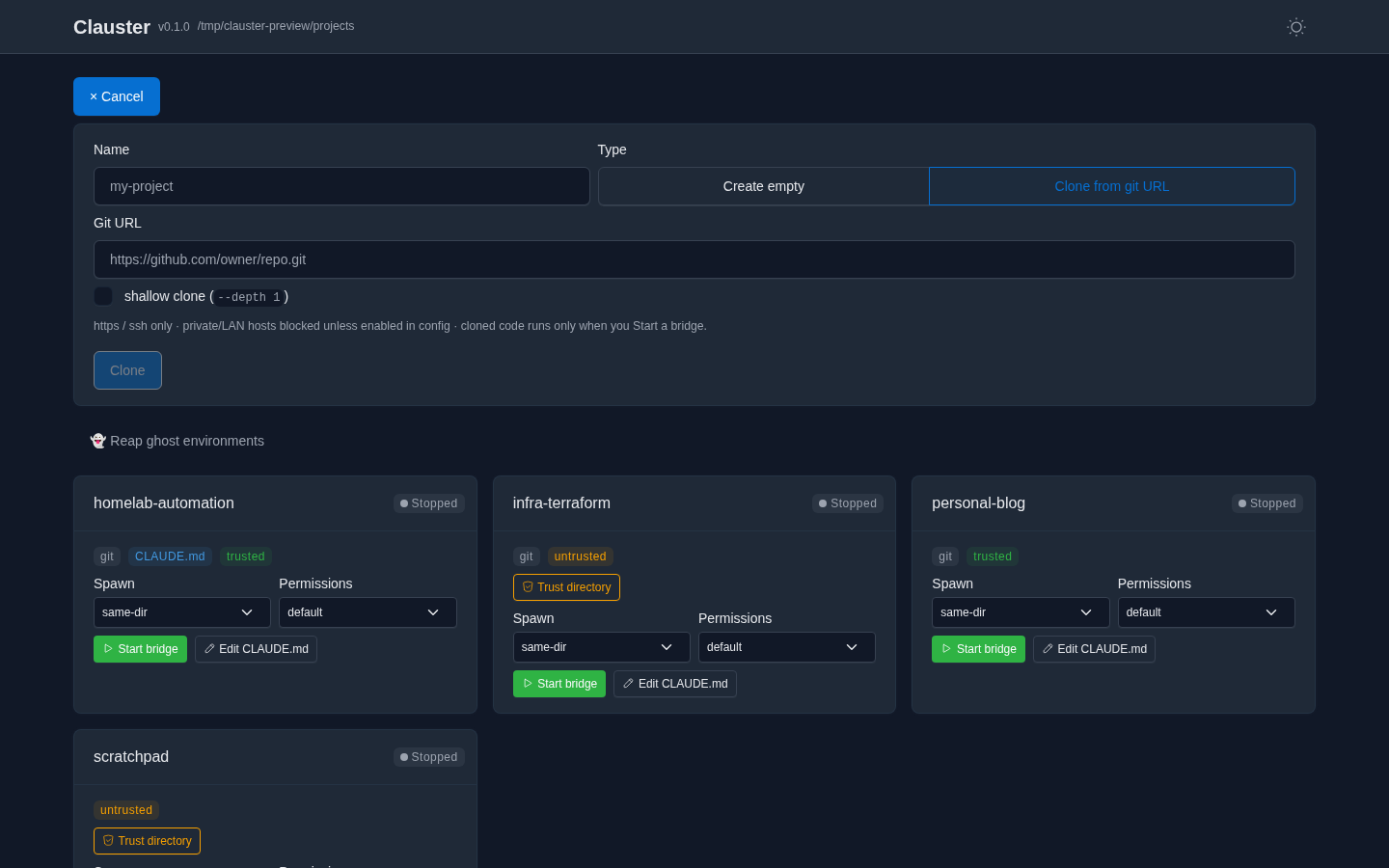Click the homelab-automation Stopped status badge
This screenshot has height=868, width=1389.
[x=429, y=503]
